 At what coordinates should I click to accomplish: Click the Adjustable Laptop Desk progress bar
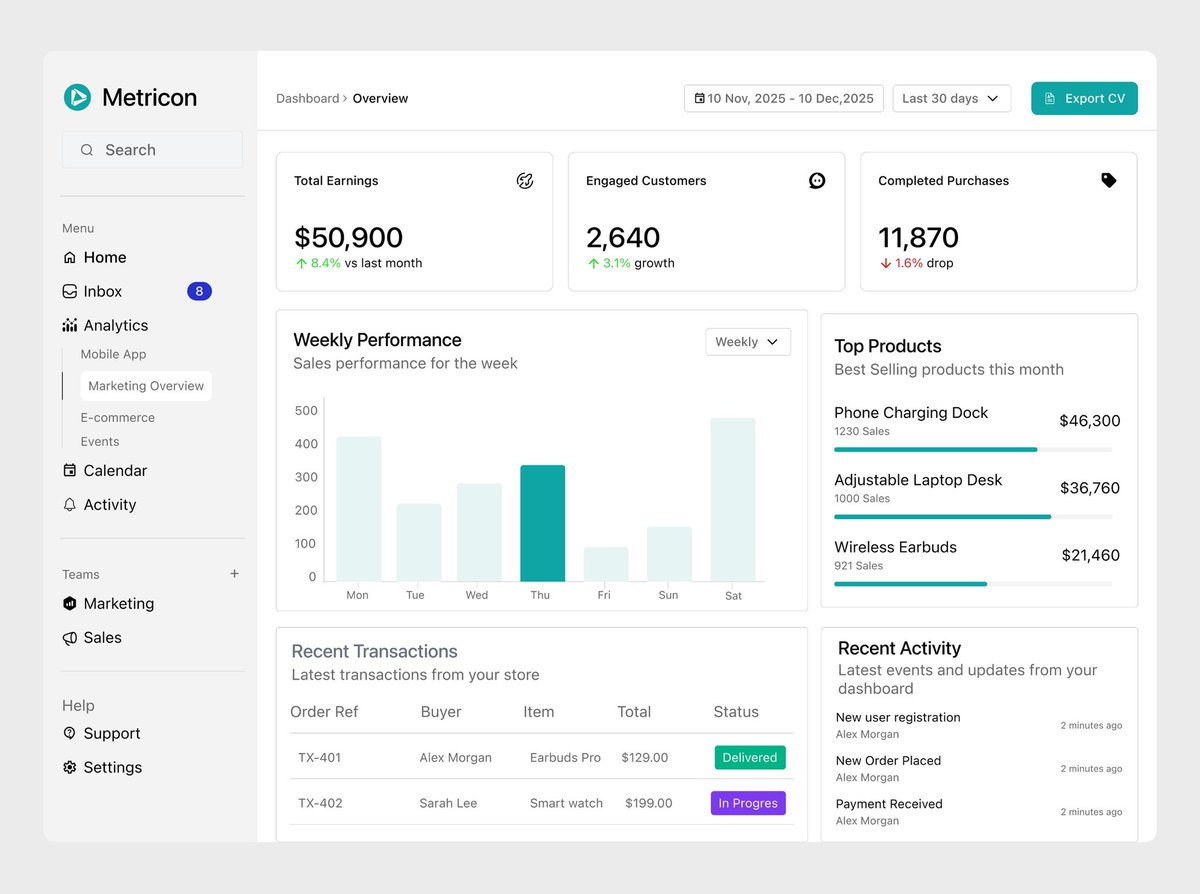click(x=973, y=517)
